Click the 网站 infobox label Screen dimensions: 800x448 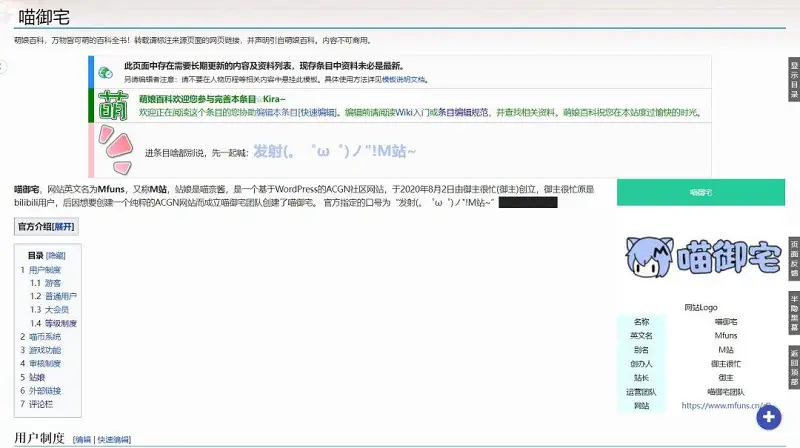[x=641, y=406]
